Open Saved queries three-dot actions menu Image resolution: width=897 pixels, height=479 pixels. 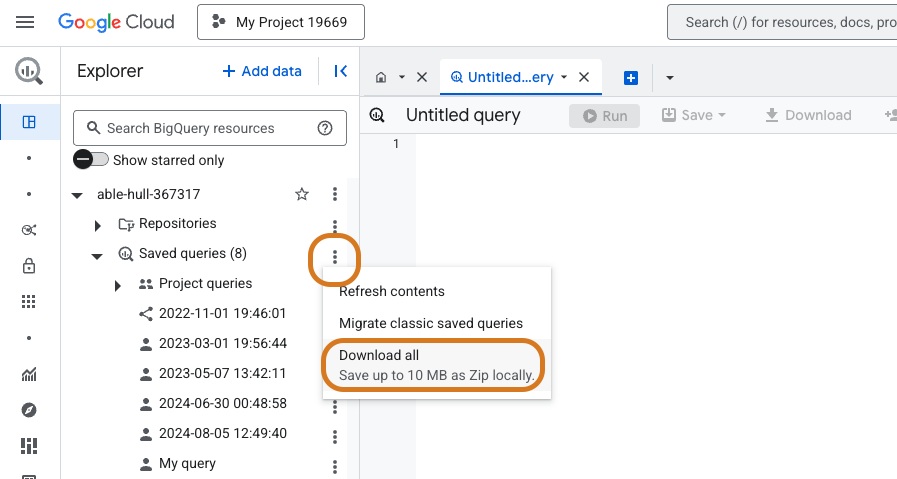(335, 257)
